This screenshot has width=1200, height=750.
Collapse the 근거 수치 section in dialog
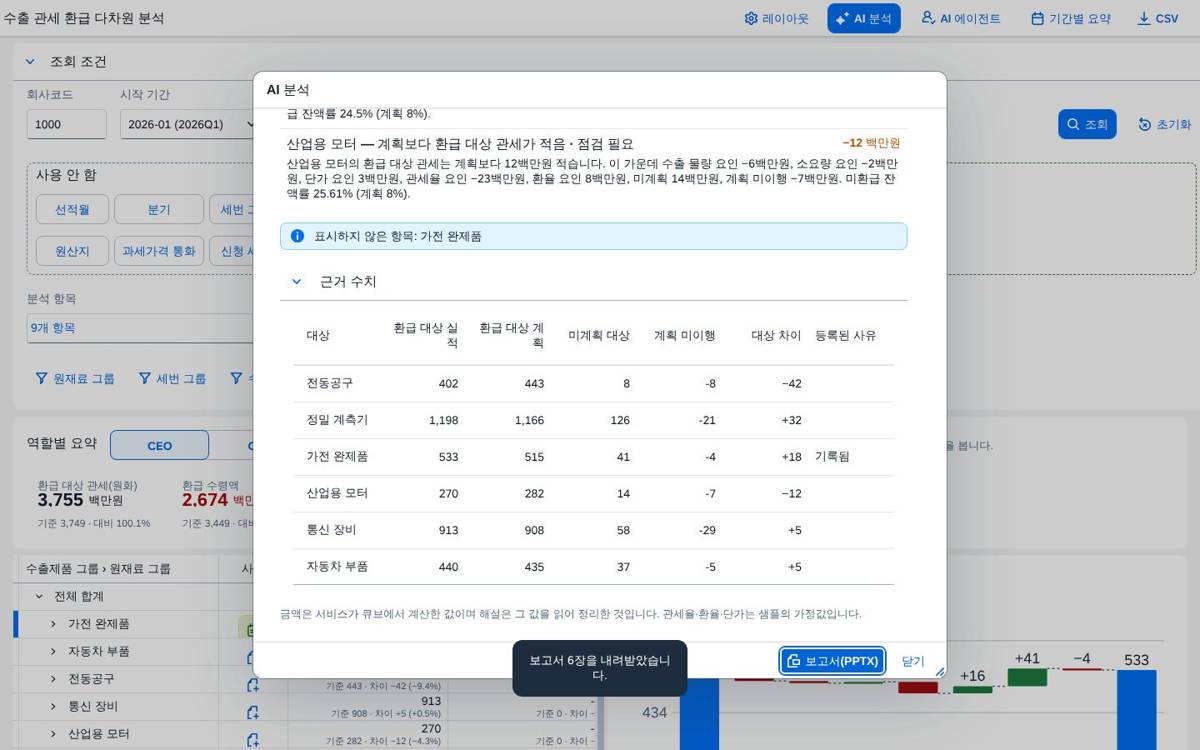click(296, 282)
